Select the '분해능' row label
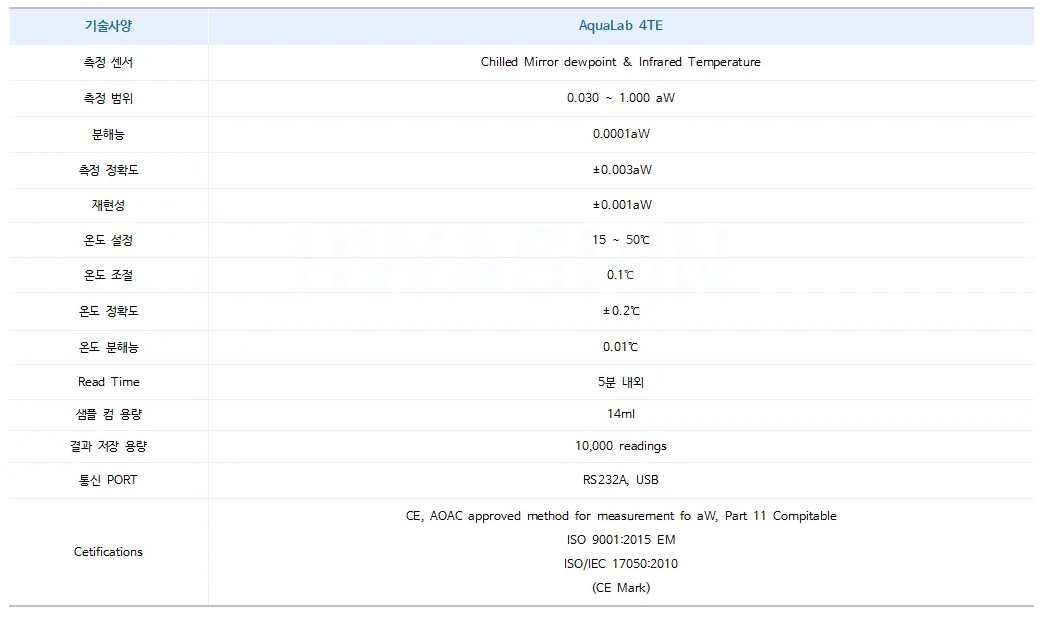Viewport: 1049px width, 618px height. (x=108, y=134)
